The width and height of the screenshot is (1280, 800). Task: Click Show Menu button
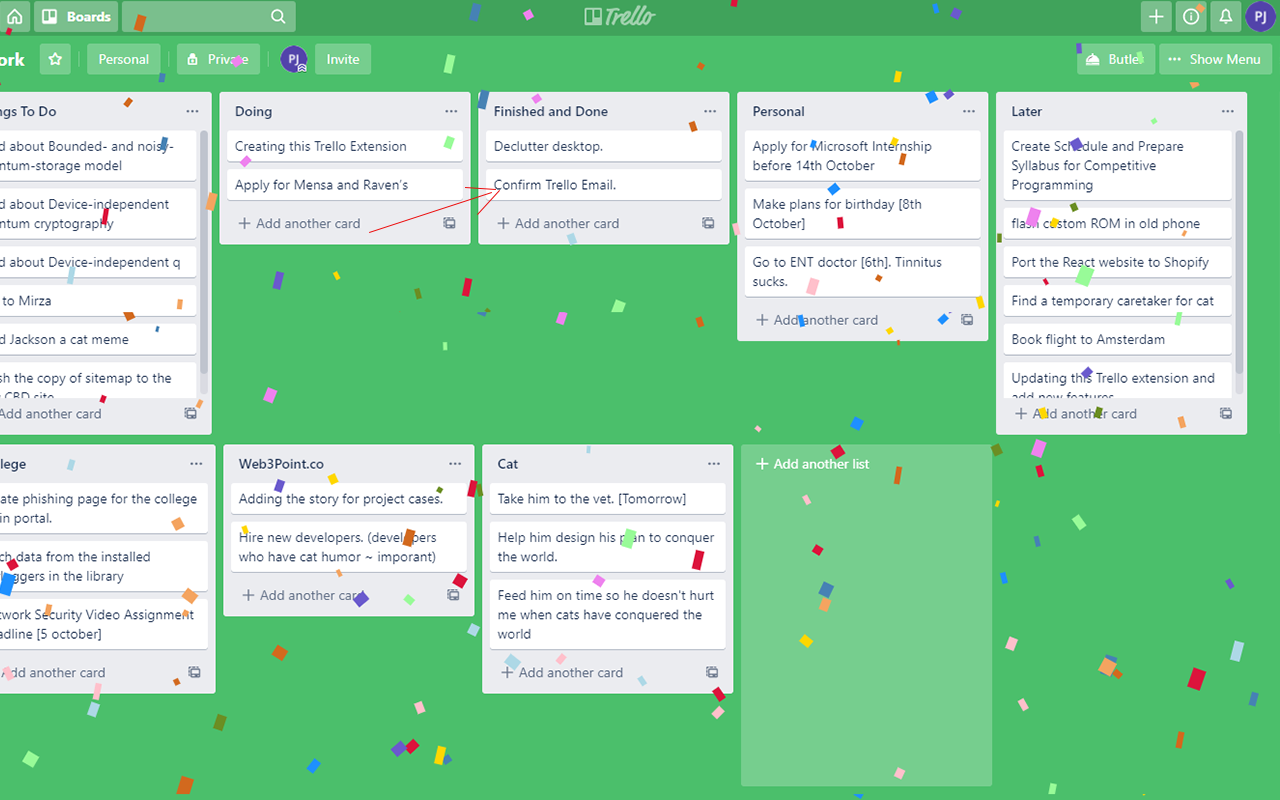(x=1215, y=59)
